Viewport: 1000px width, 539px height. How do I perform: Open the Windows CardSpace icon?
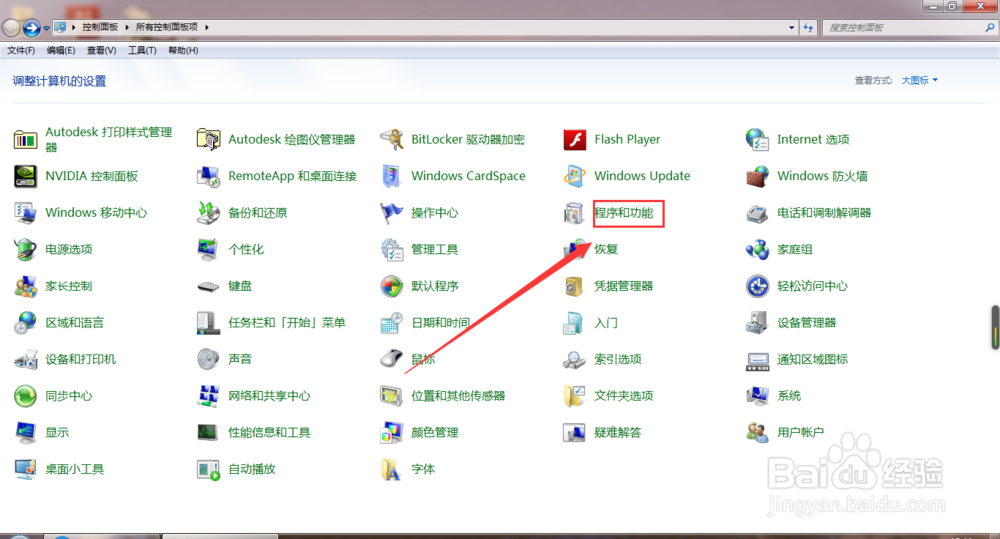coord(392,176)
